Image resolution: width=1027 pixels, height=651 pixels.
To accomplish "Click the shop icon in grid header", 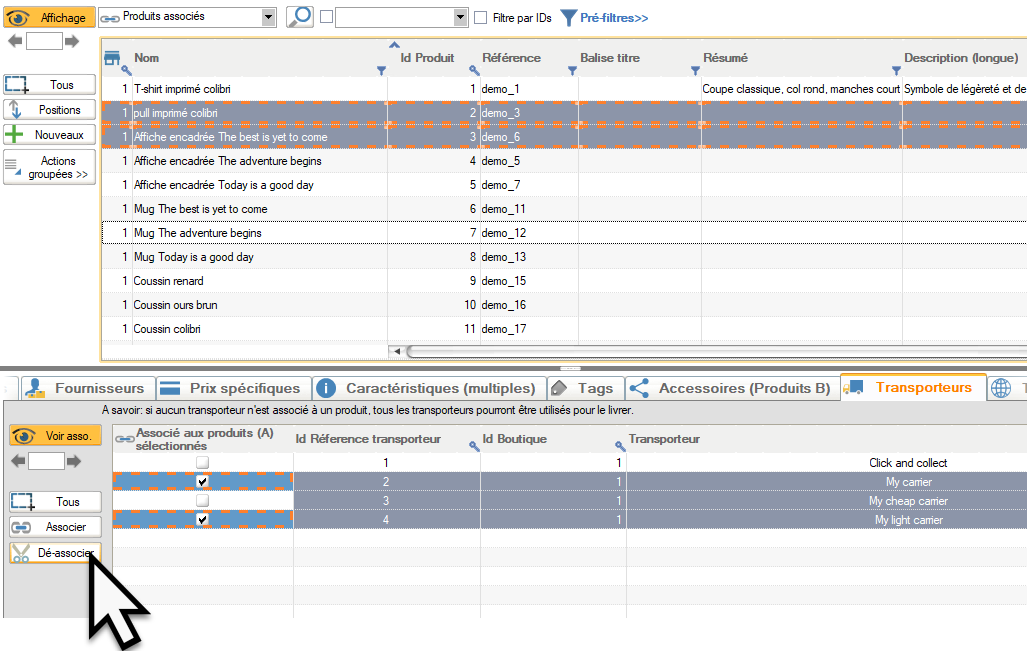I will (112, 58).
